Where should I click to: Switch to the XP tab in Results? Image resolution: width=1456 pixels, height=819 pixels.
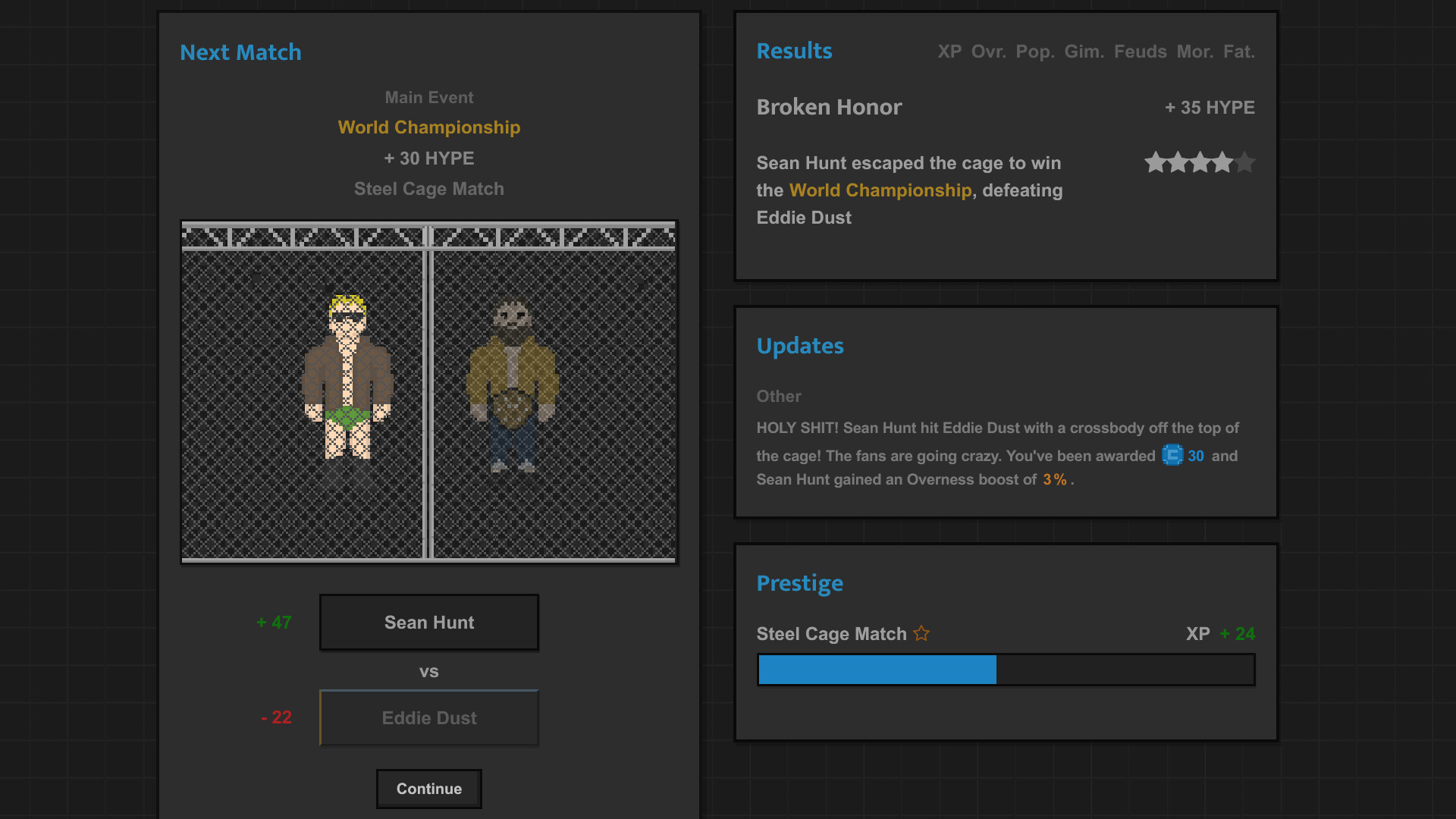tap(949, 52)
